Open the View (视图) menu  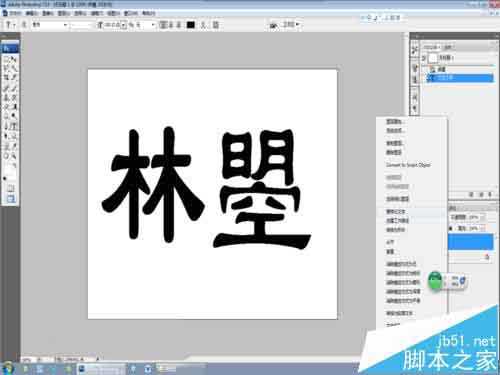113,13
